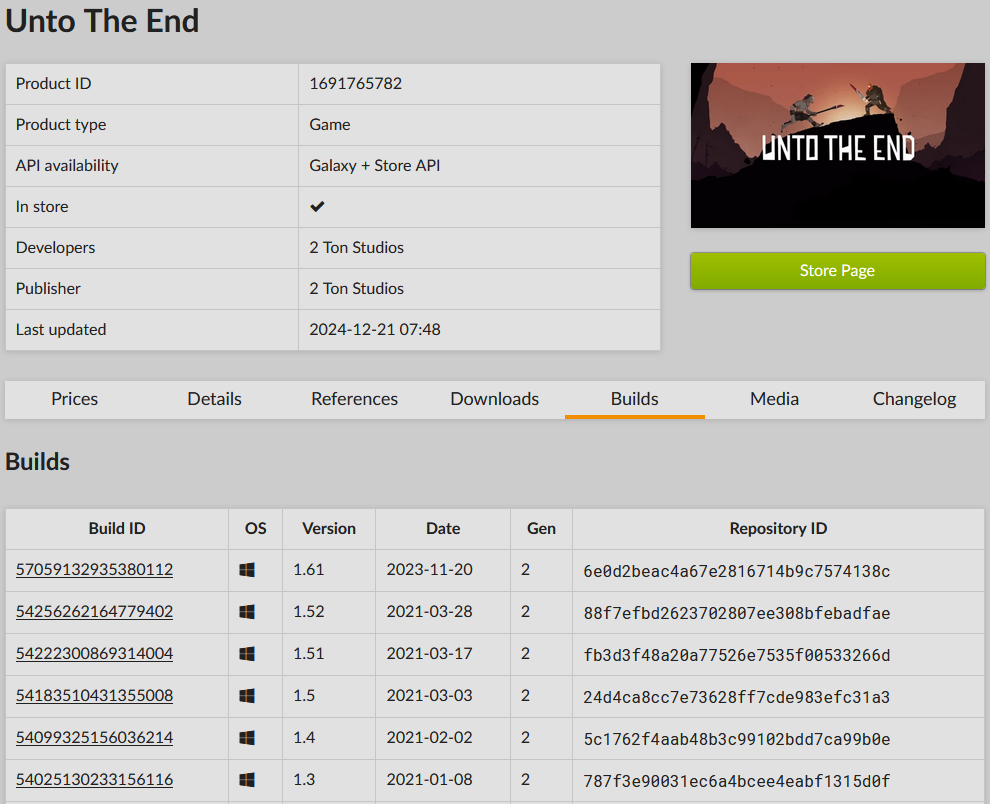Click the In store checkmark icon
The width and height of the screenshot is (990, 804).
317,207
